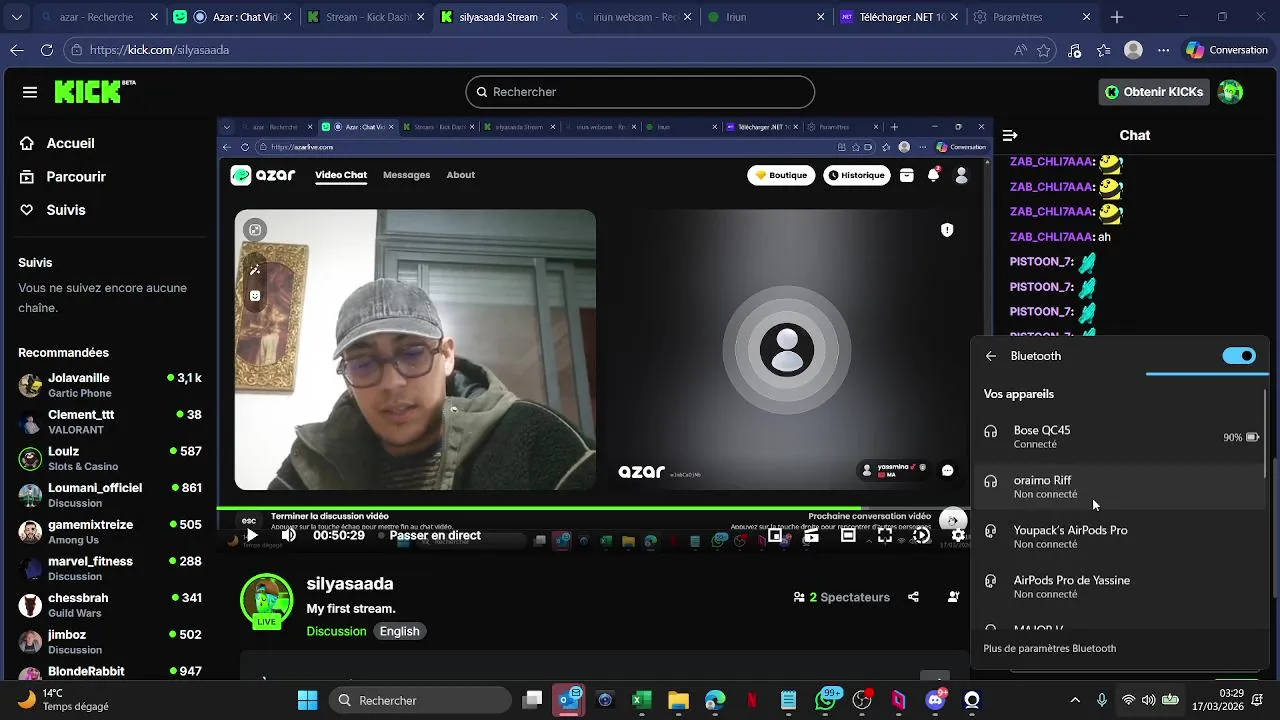Screen dimensions: 1280x720
Task: Switch to the Télécharger .NET tab
Action: [898, 17]
